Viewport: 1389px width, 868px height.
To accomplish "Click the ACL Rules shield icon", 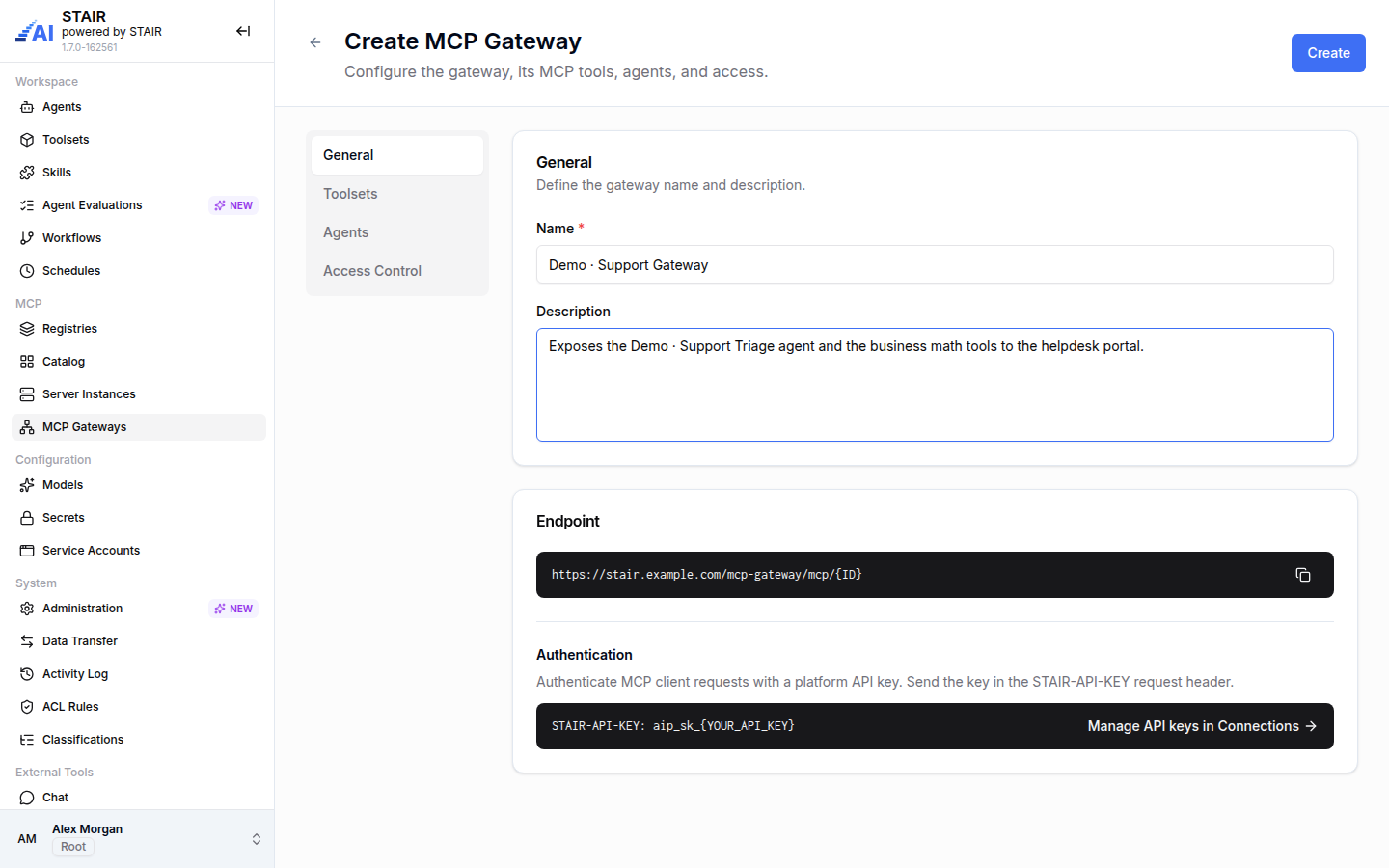I will click(27, 707).
